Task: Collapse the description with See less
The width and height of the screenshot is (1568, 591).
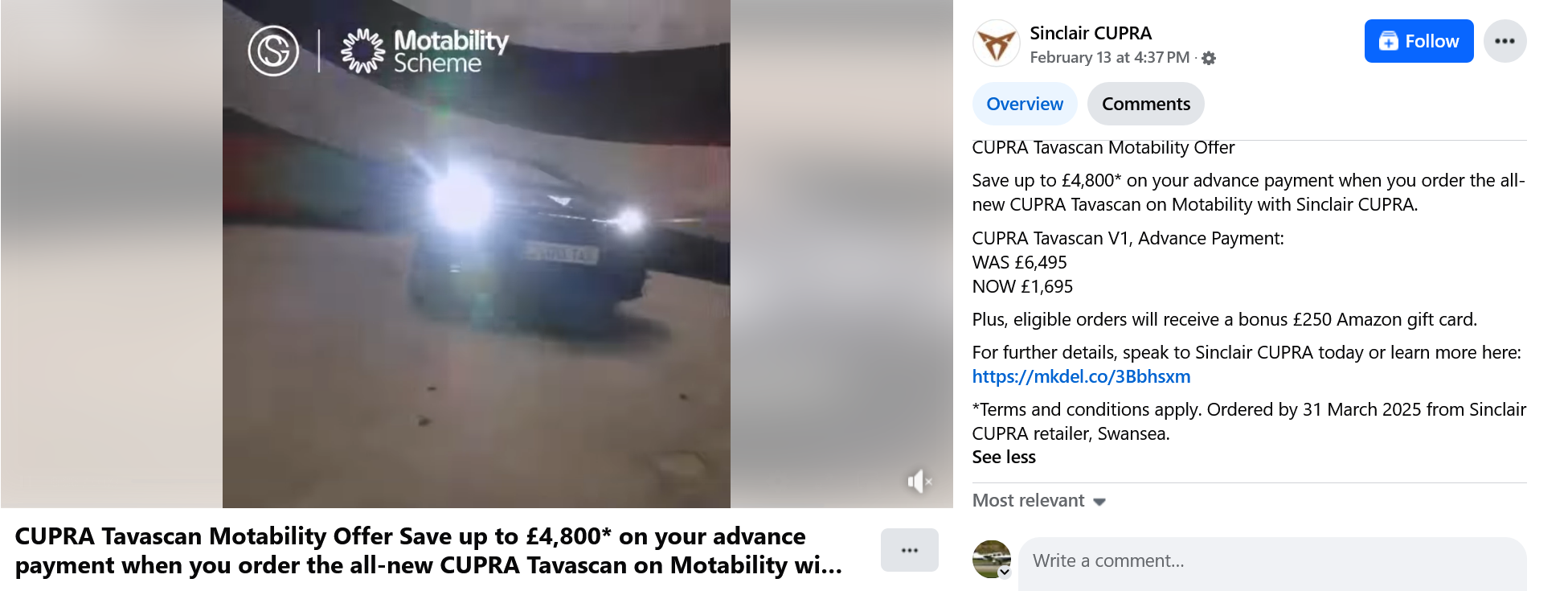Action: click(1004, 457)
